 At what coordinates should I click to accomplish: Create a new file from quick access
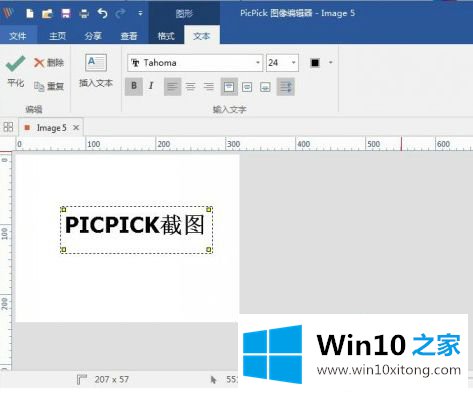[30, 14]
